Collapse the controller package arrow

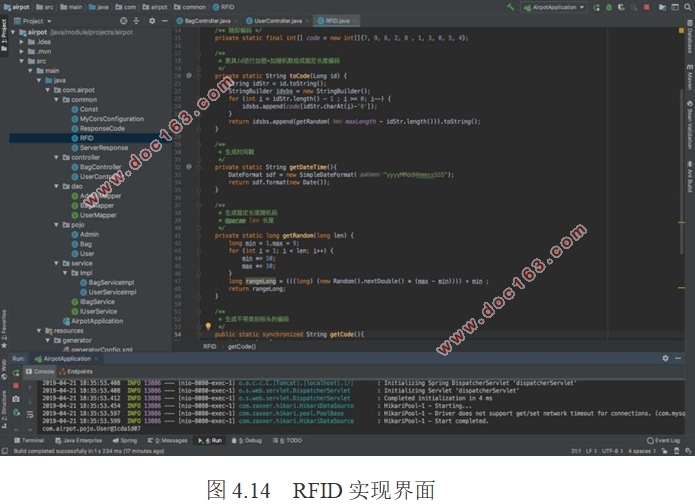56,157
